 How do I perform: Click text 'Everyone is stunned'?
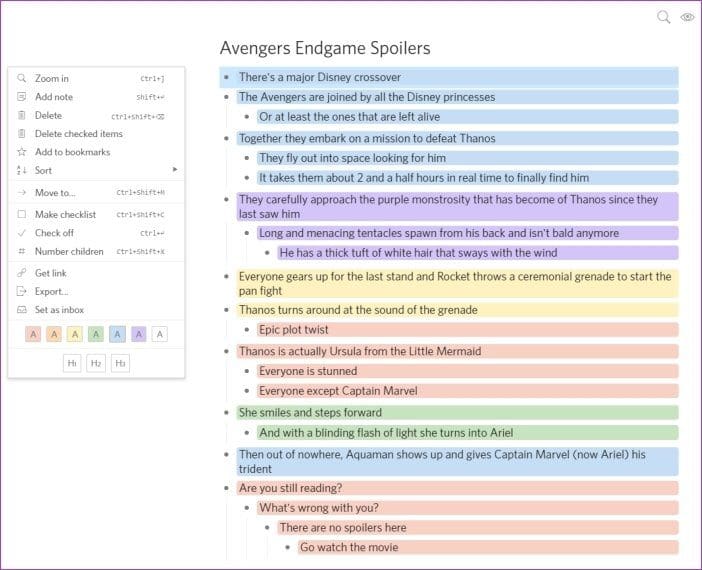[x=308, y=371]
